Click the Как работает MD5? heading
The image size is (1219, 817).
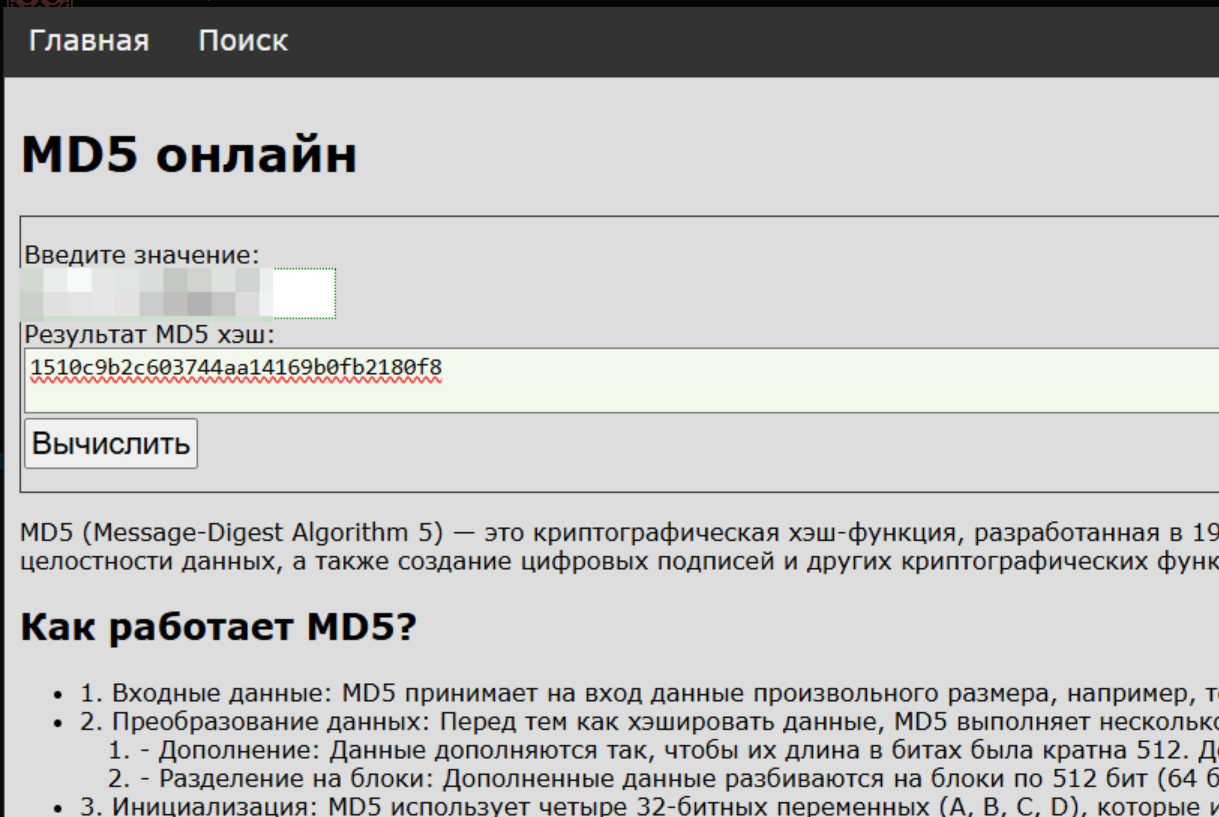[x=218, y=627]
